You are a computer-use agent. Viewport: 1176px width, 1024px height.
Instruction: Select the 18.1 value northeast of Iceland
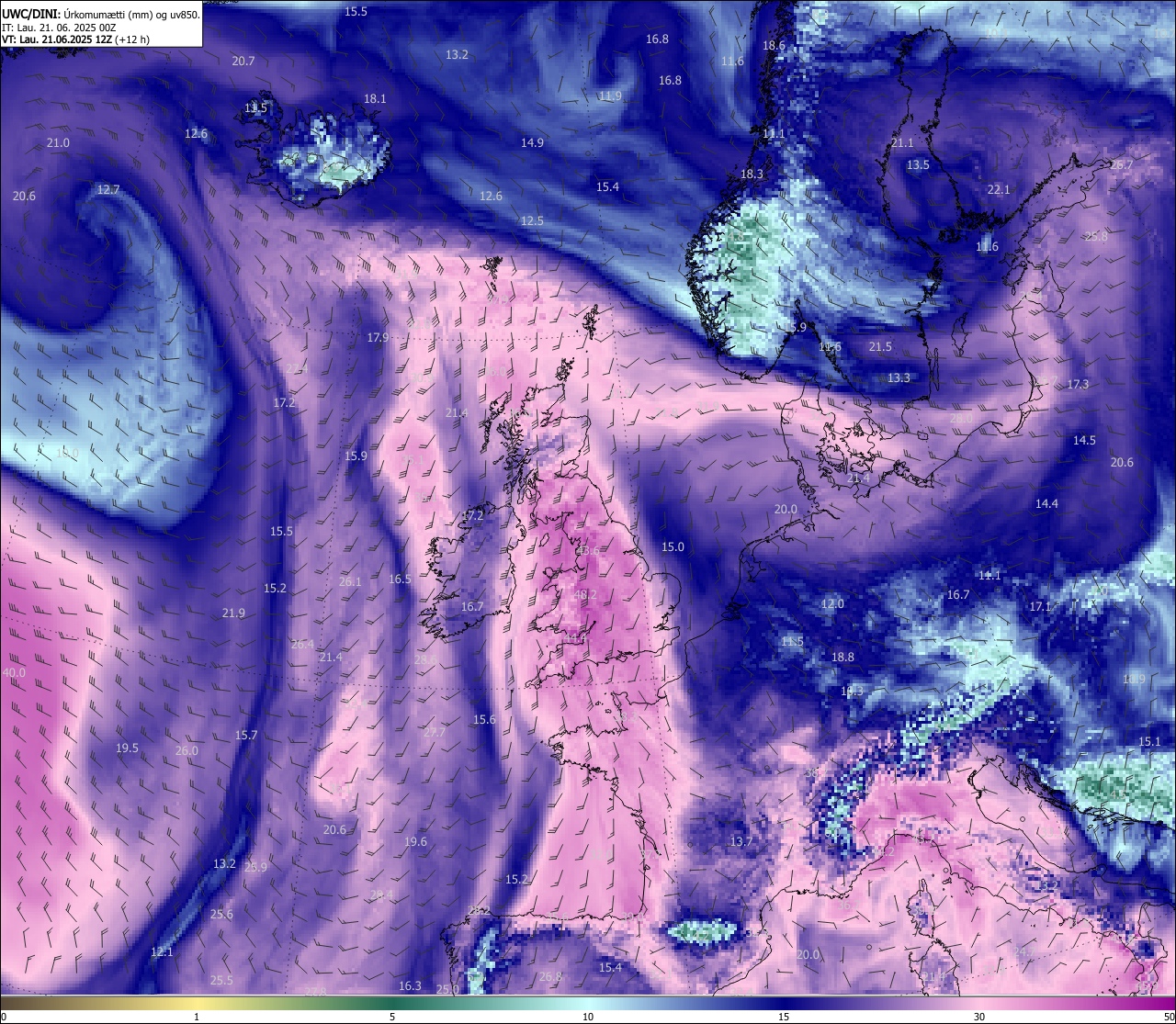tap(375, 98)
